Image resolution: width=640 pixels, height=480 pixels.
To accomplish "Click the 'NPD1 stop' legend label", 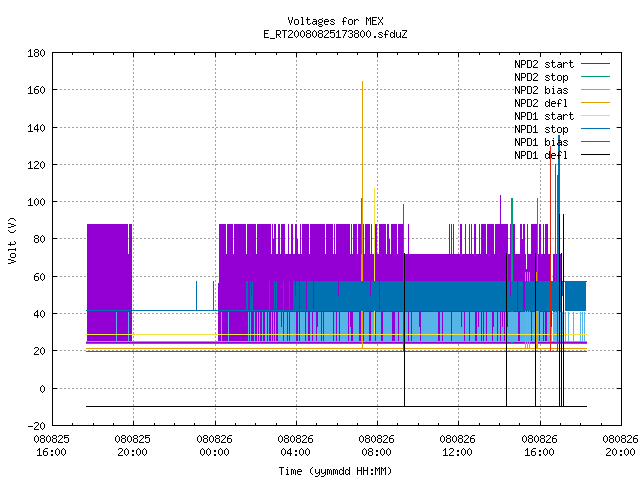I will point(541,129).
